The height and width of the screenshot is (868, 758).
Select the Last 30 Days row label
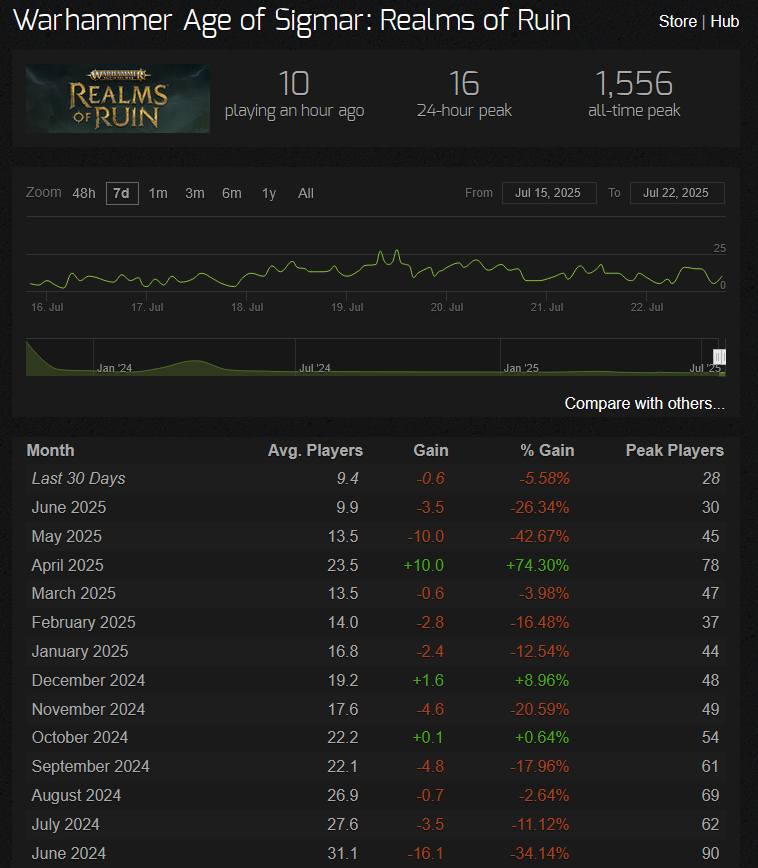79,478
